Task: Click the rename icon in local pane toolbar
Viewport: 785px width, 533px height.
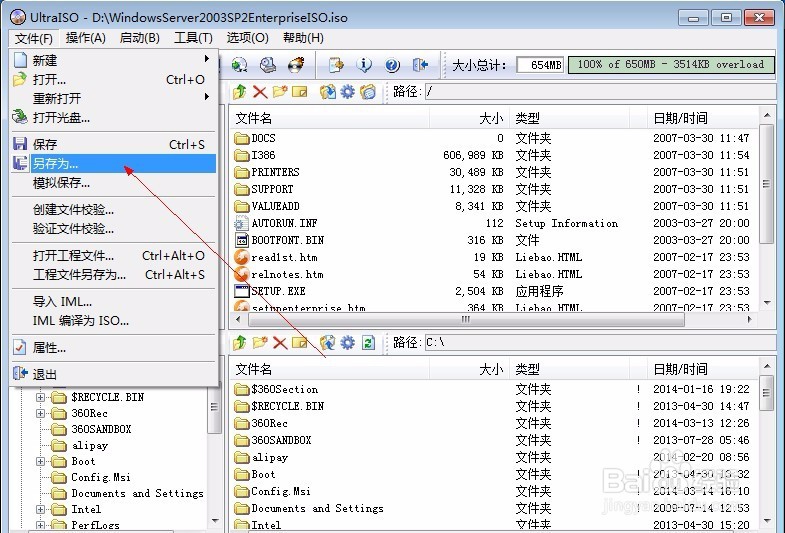Action: (299, 343)
